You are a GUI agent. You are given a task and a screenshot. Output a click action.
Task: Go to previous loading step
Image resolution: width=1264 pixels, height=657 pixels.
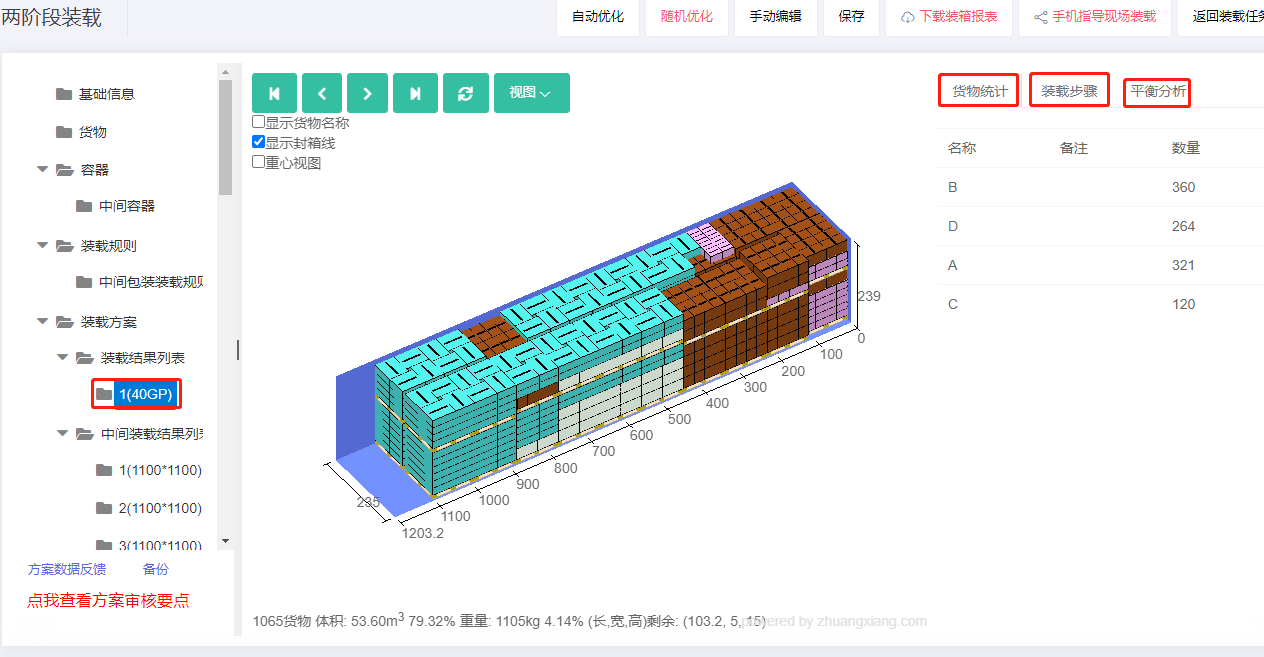[322, 93]
